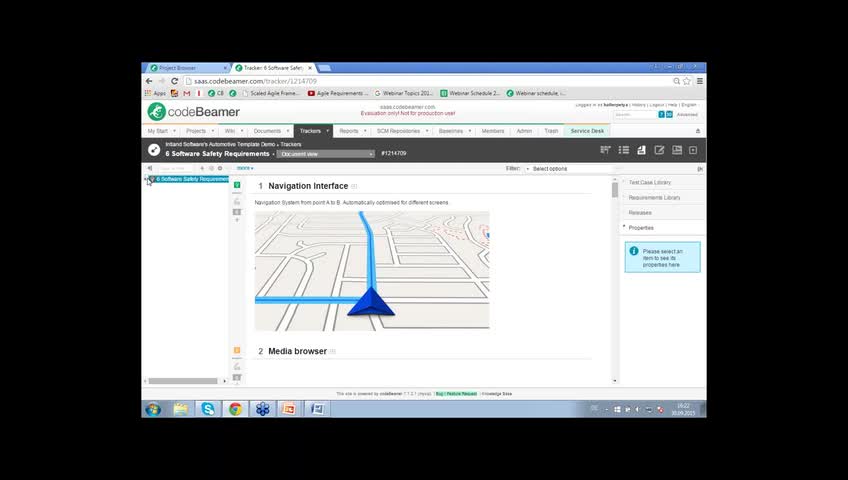Image resolution: width=848 pixels, height=480 pixels.
Task: Expand the more dropdown in tree toolbar
Action: (x=245, y=168)
